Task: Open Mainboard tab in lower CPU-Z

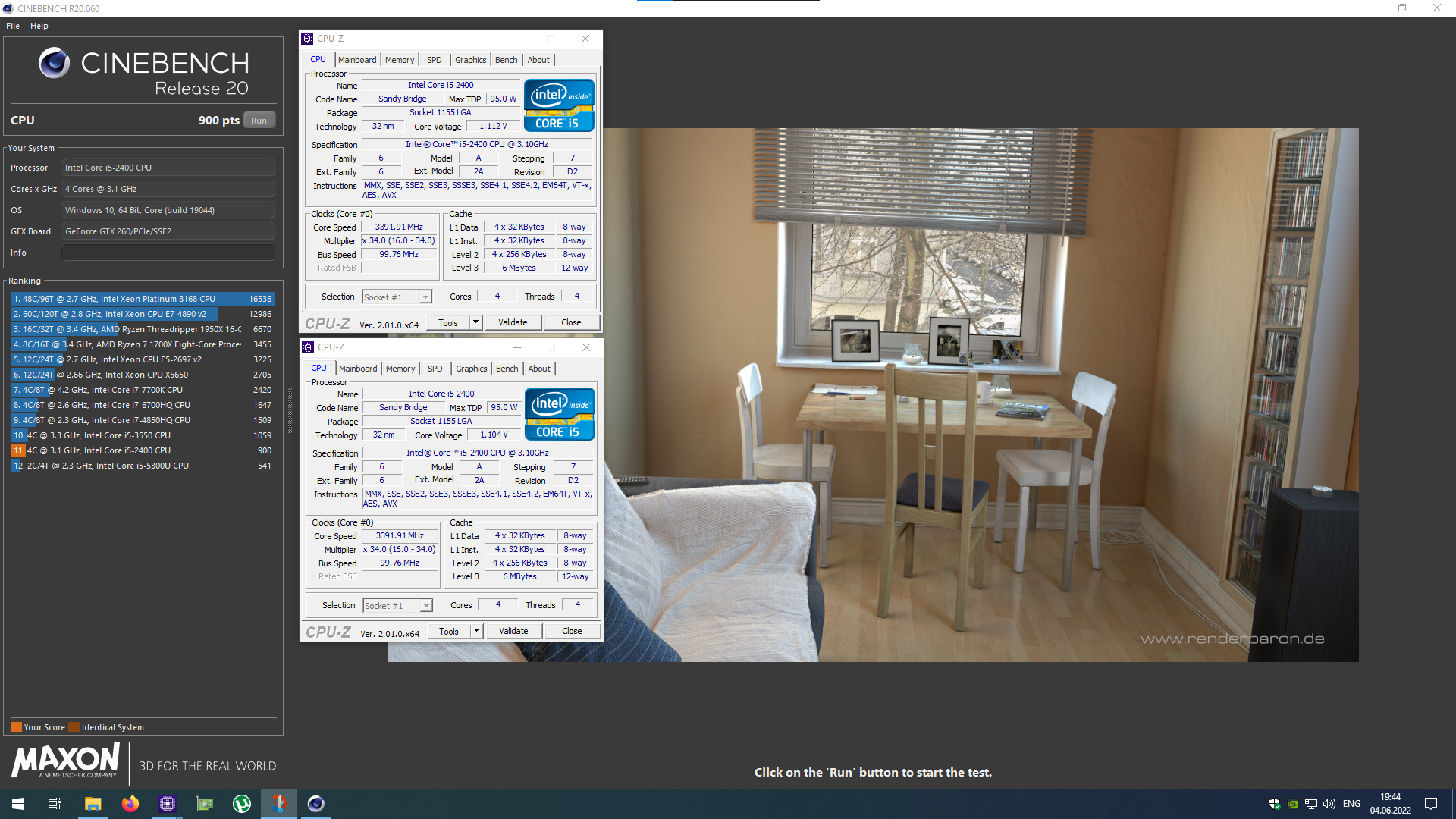Action: (358, 369)
